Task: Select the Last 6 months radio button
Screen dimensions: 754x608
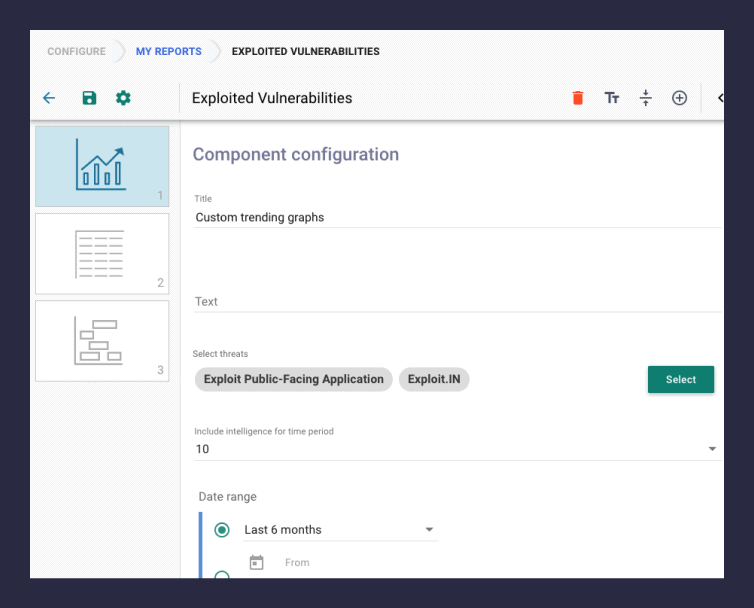Action: 222,530
